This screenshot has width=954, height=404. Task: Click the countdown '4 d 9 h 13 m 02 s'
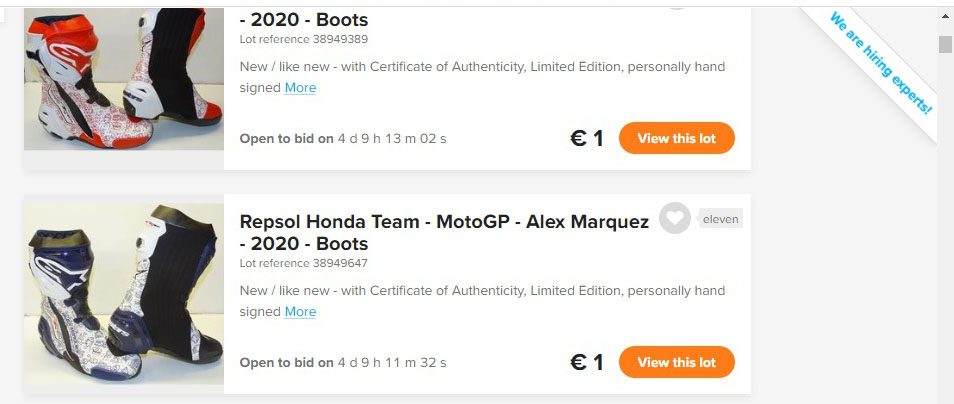point(392,138)
